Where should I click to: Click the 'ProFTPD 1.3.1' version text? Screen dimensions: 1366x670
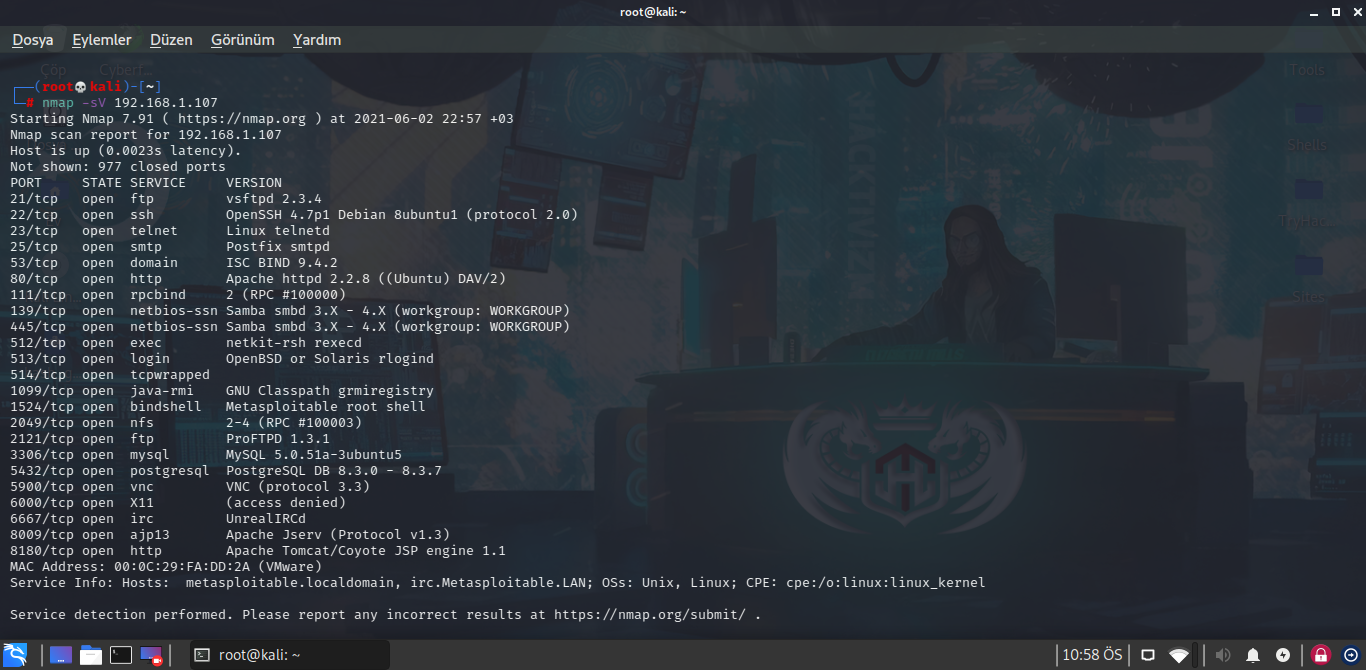(x=278, y=439)
